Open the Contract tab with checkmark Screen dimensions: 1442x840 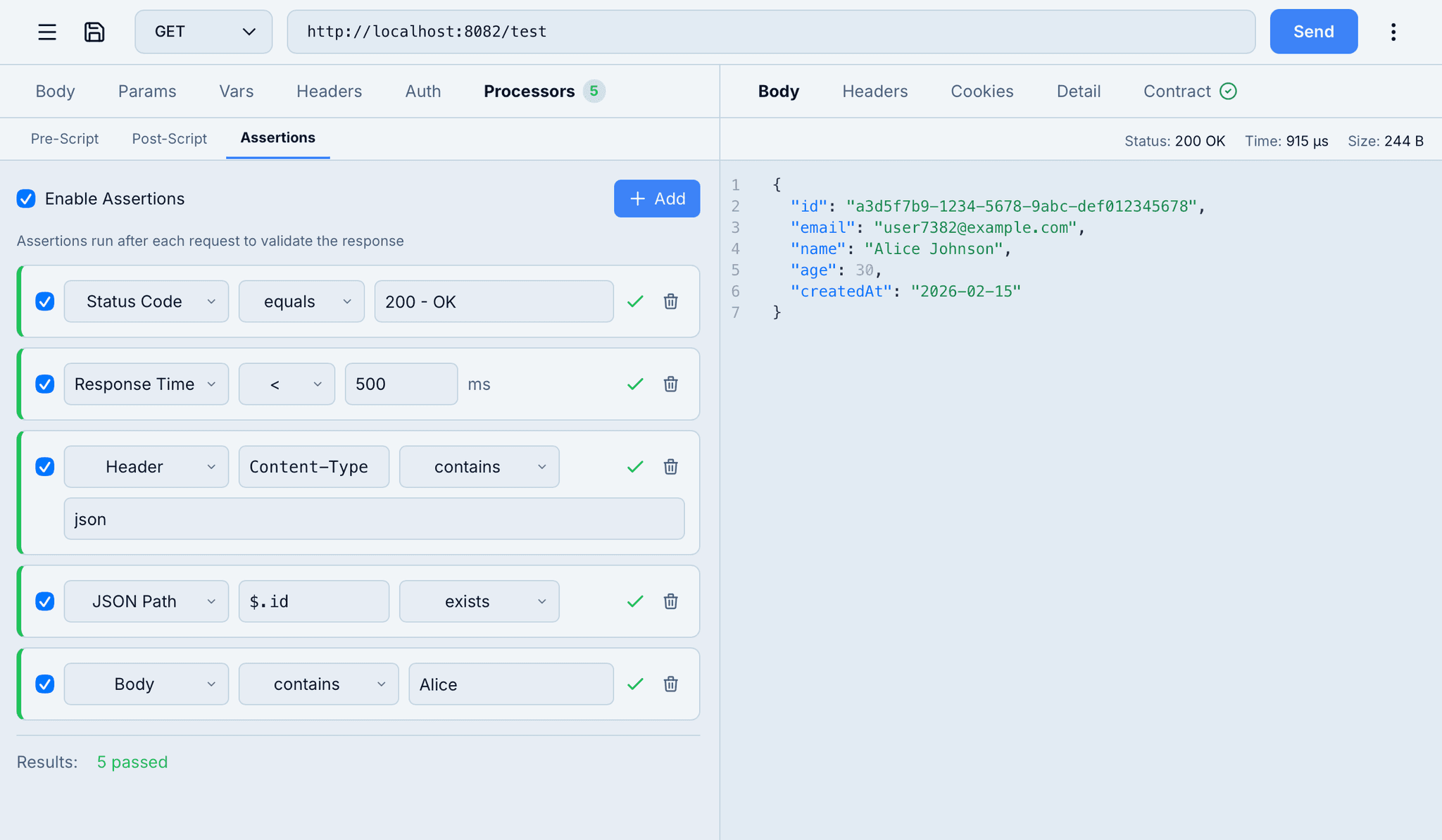coord(1189,92)
